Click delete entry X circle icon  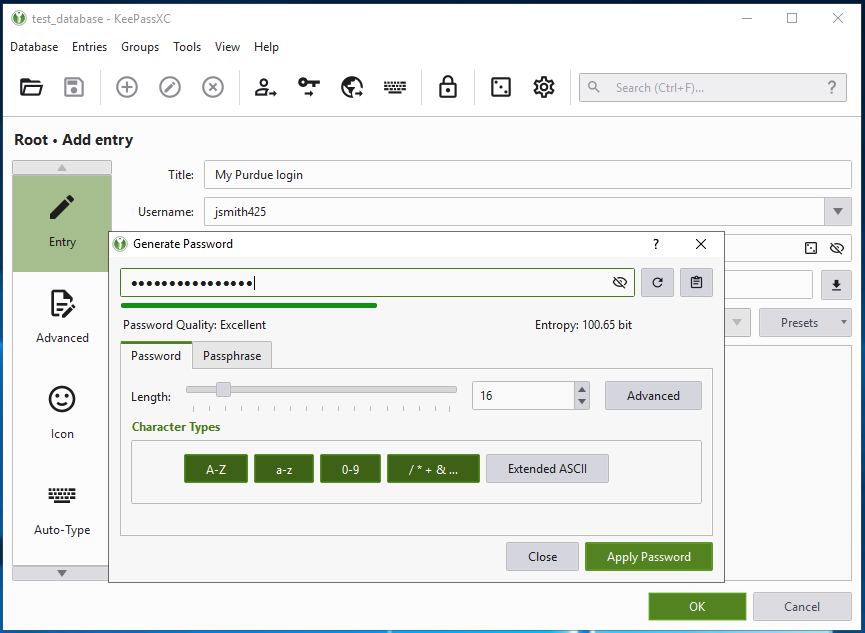(213, 87)
